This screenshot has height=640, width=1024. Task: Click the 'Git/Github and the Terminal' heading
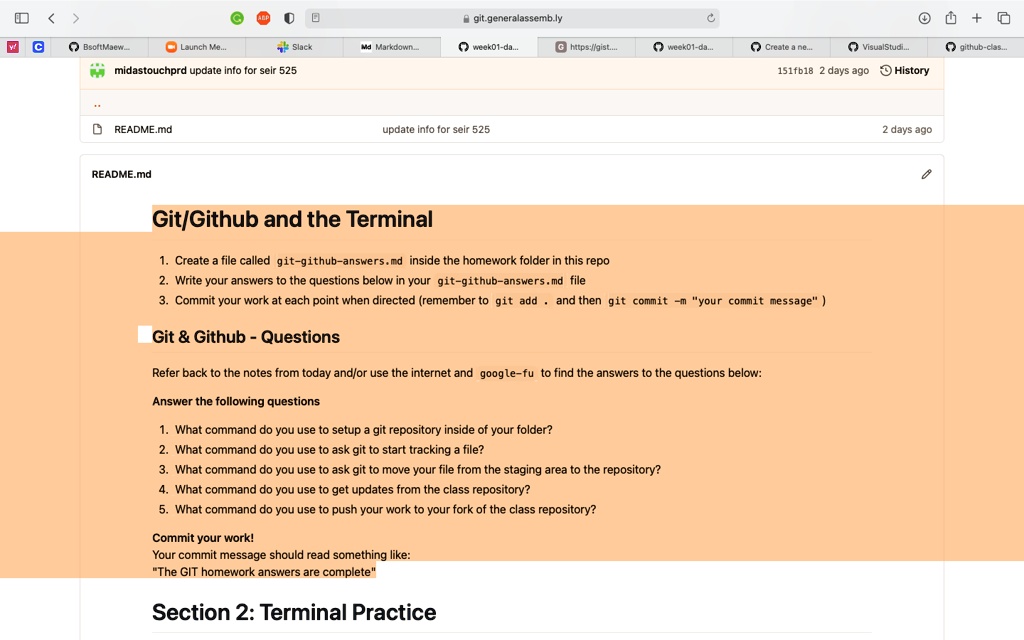293,219
